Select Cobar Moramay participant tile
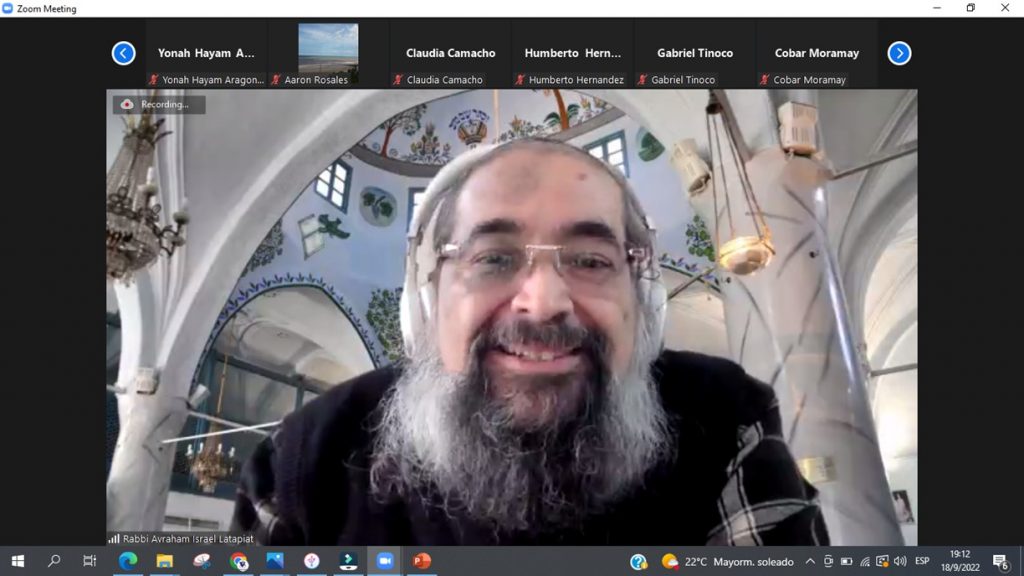Screen dimensions: 1024x576 coord(817,54)
